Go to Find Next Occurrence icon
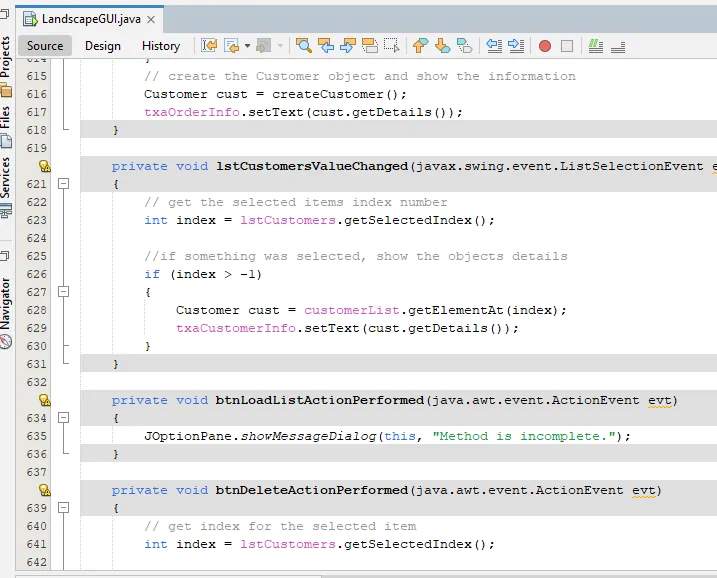This screenshot has height=578, width=717. (348, 46)
